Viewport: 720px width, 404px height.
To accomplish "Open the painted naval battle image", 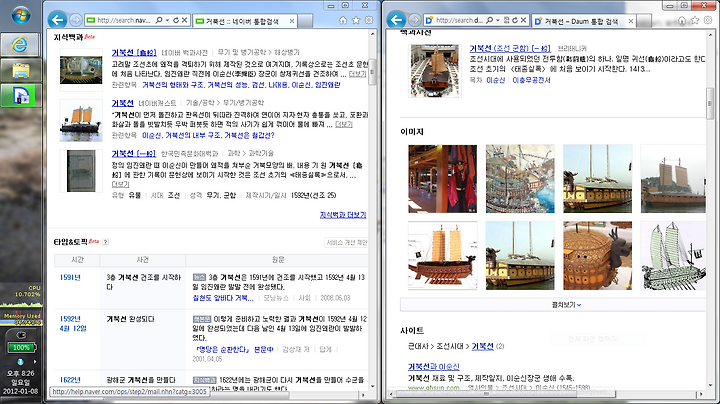I will pyautogui.click(x=520, y=179).
